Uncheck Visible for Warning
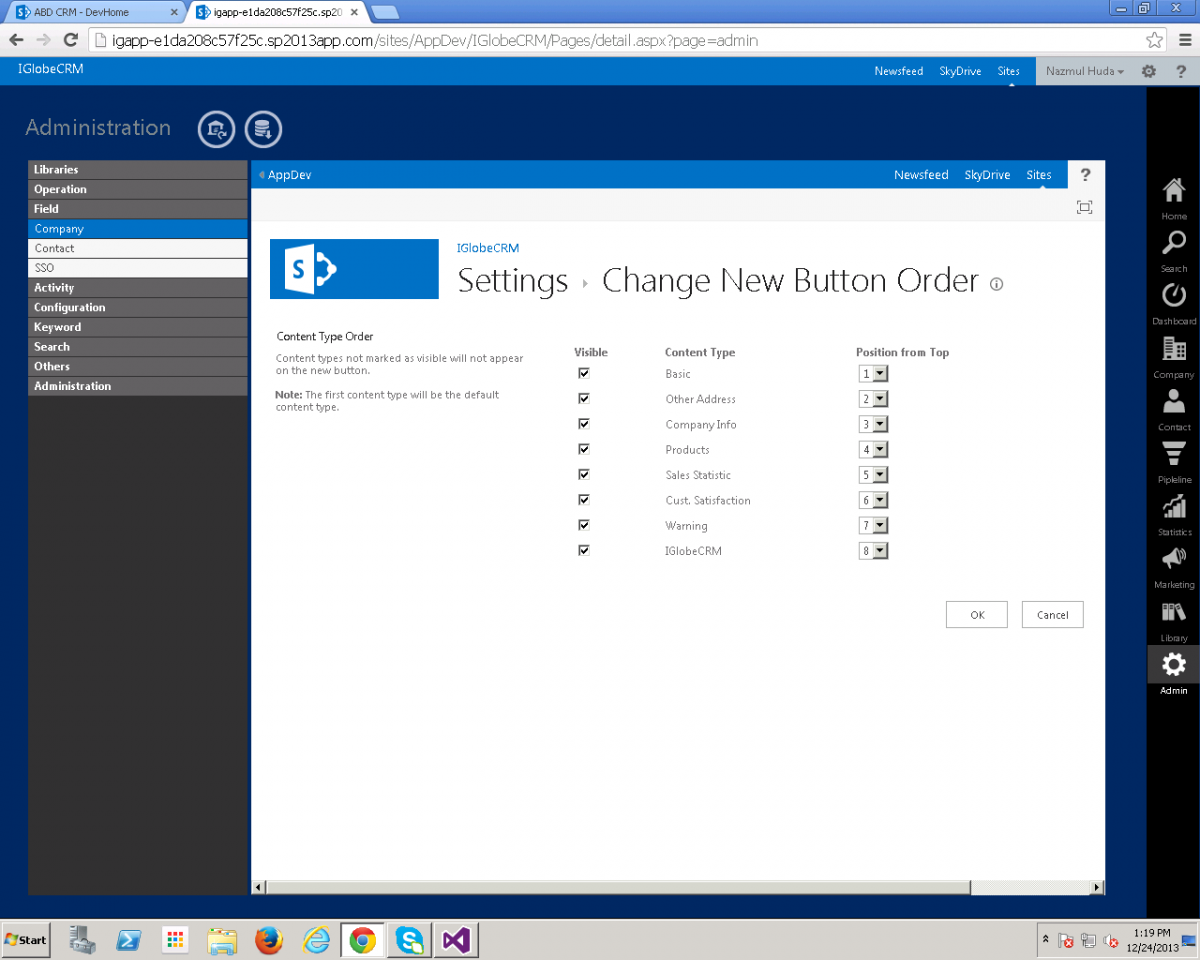 [584, 525]
